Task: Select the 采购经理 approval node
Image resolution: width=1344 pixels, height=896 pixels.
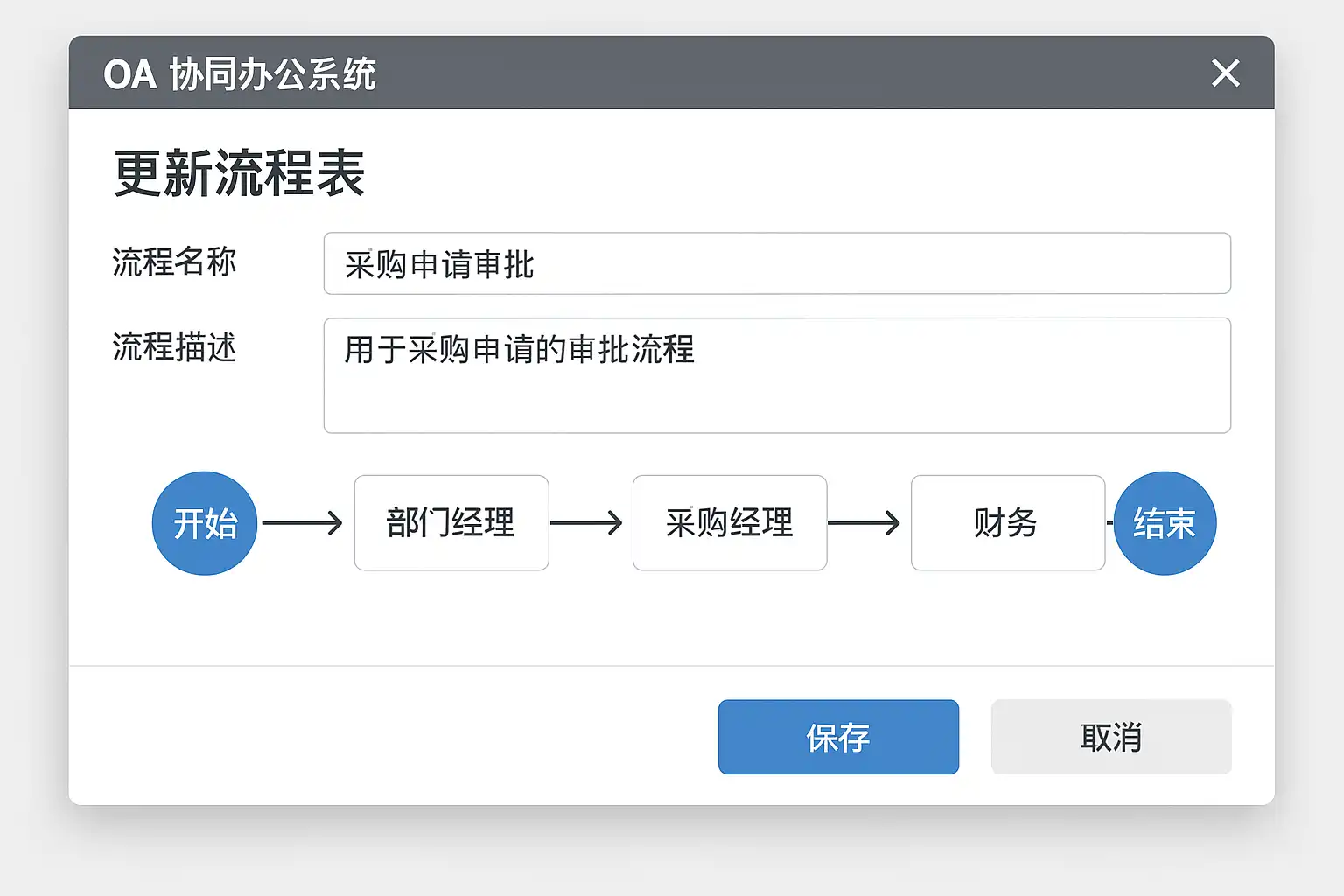Action: tap(730, 523)
